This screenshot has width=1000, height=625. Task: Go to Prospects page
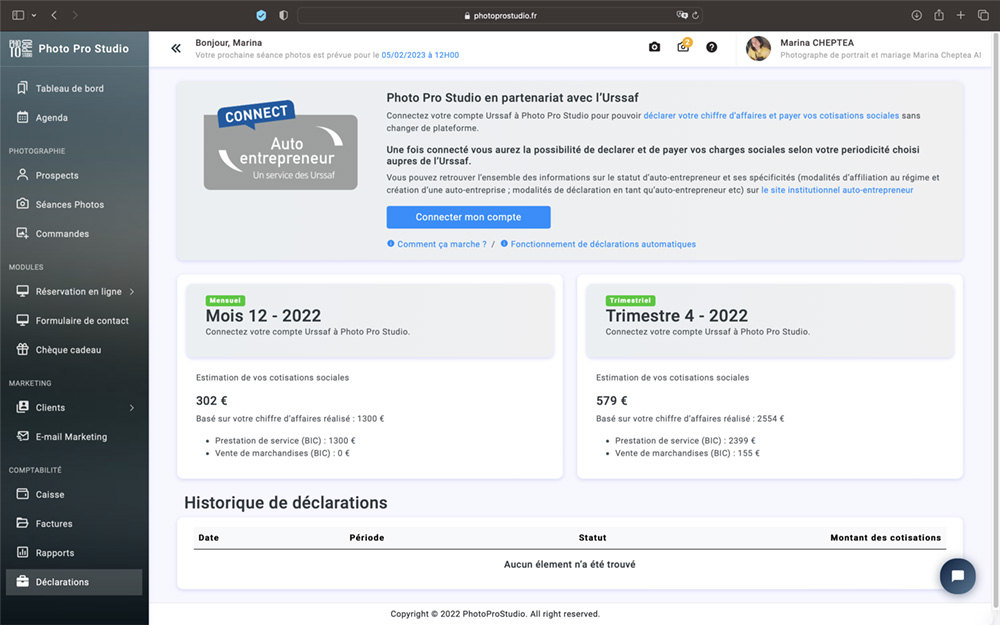pos(57,175)
